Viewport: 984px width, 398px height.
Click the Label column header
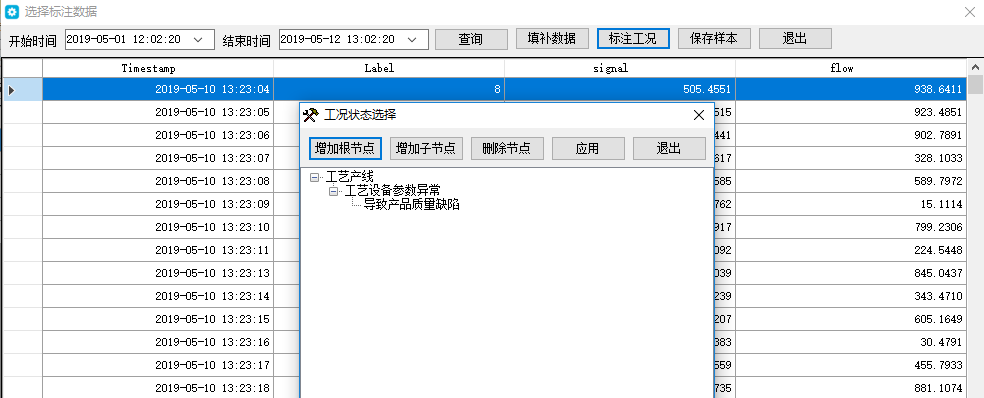point(389,68)
